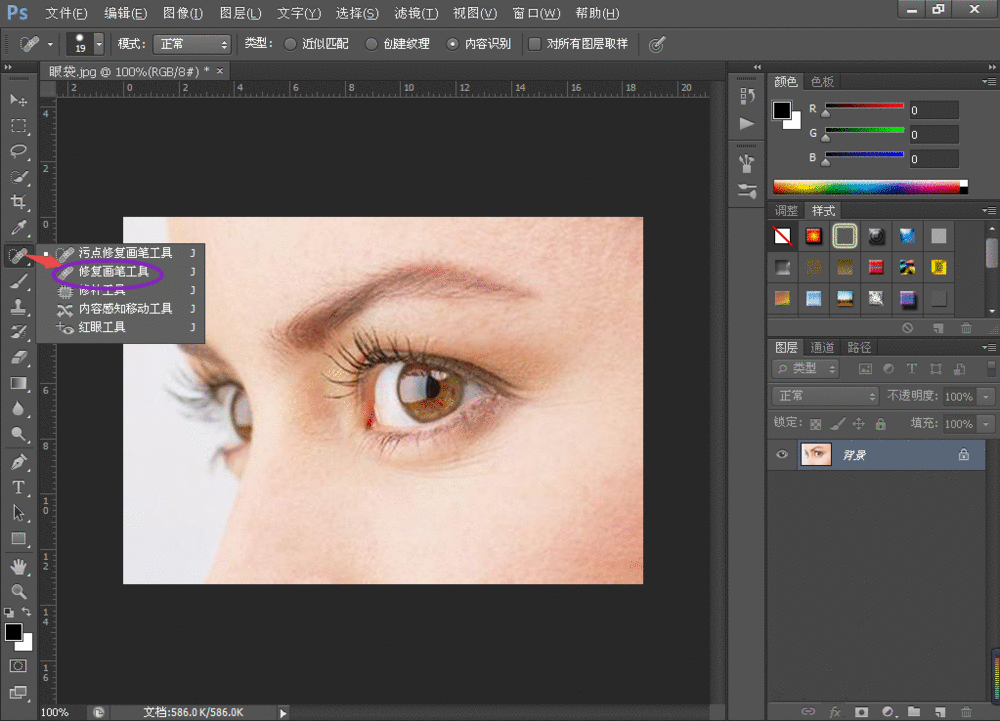
Task: Select the 创建纹理 radio option
Action: pyautogui.click(x=371, y=44)
